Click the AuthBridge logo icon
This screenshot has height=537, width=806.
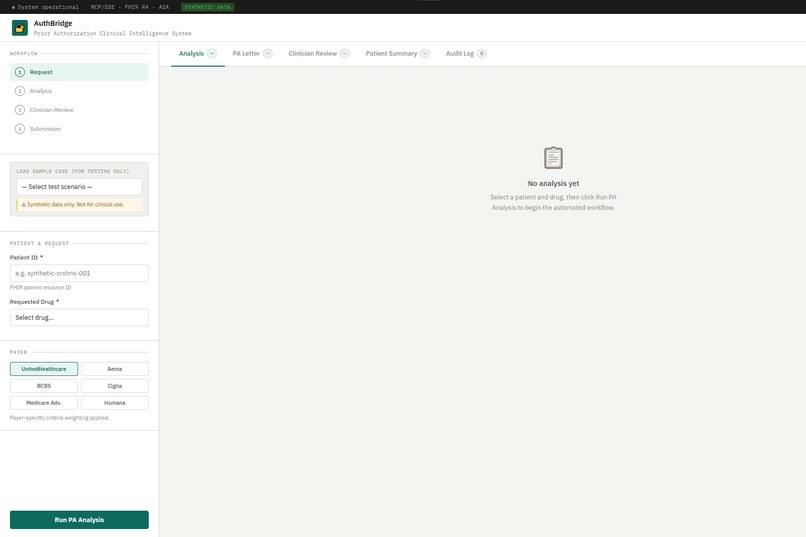20,28
